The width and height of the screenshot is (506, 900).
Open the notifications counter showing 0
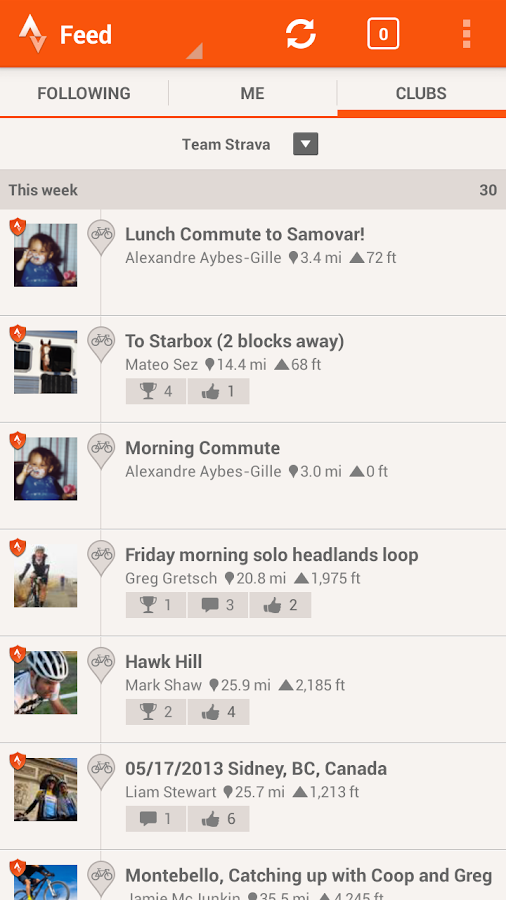click(x=383, y=34)
